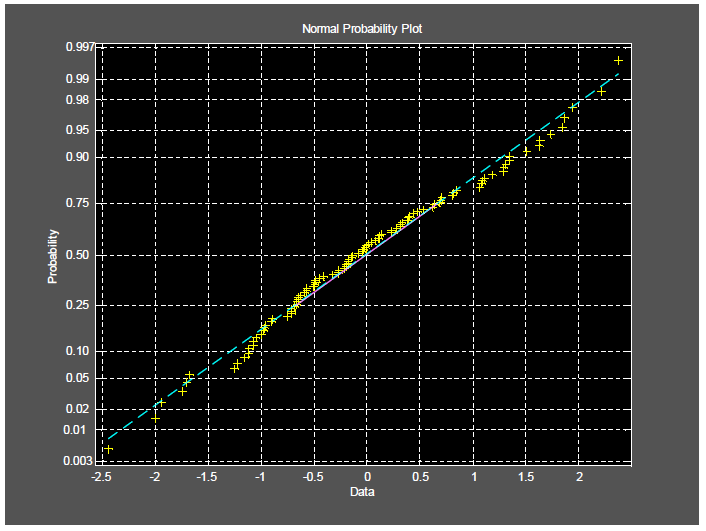Viewport: 706px width, 531px height.
Task: Select the lowest yellow data point marker
Action: click(109, 449)
